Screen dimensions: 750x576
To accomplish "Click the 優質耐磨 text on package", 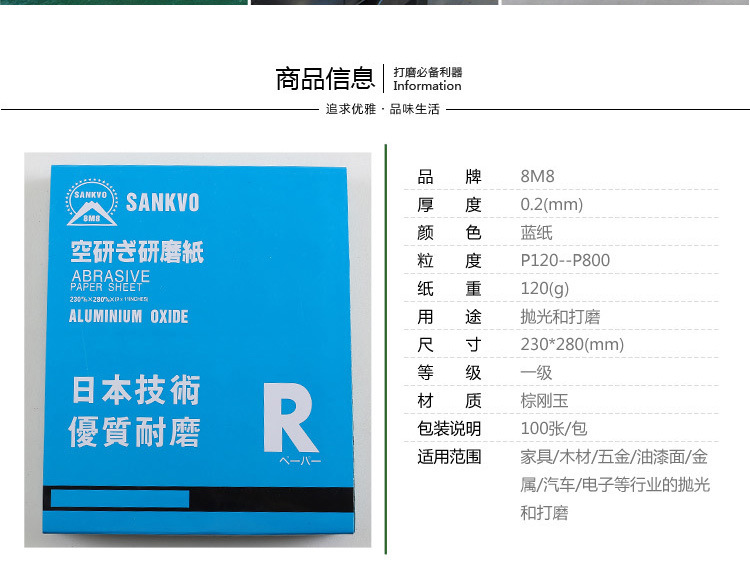I will coord(134,432).
